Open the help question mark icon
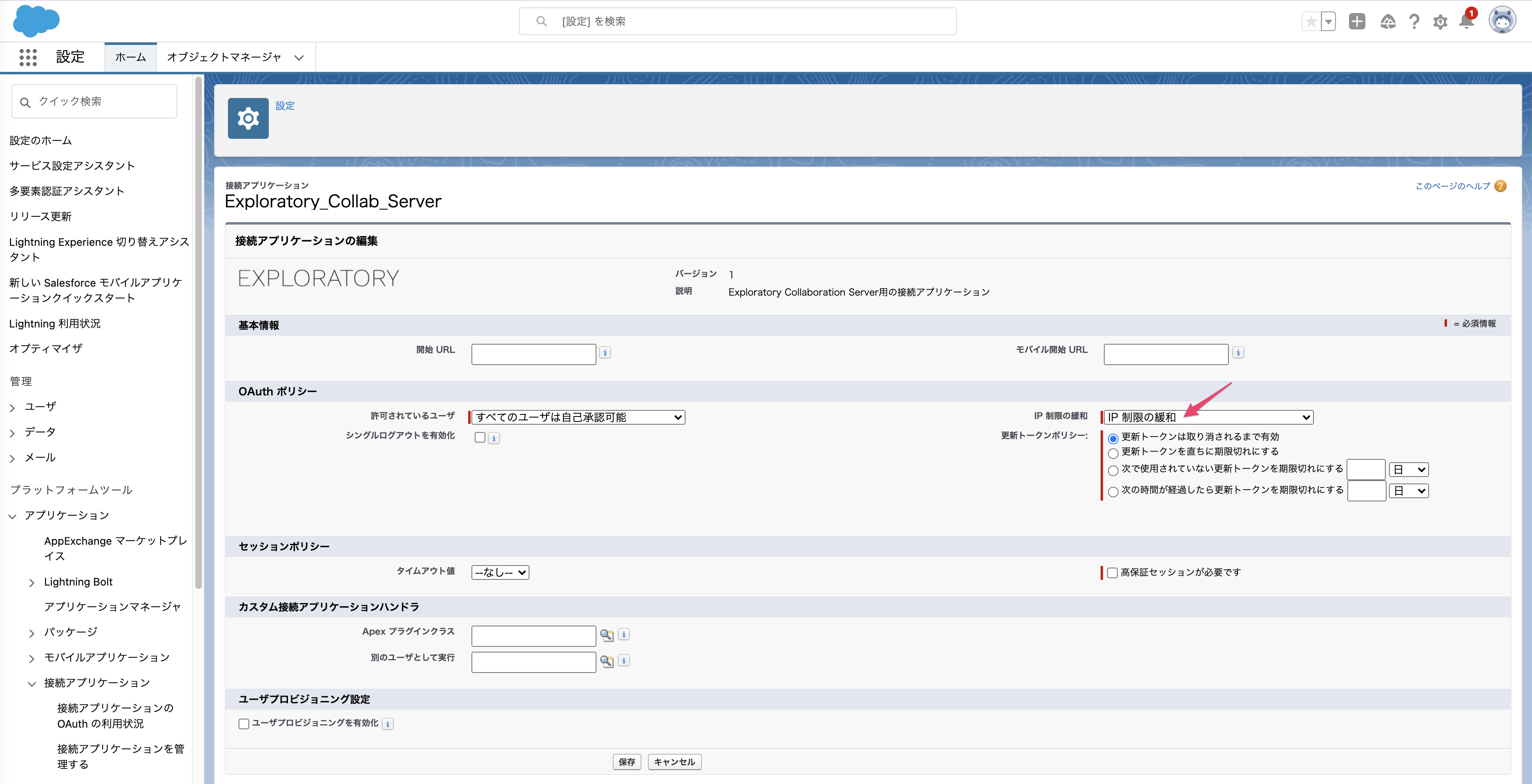Viewport: 1532px width, 784px height. [1414, 22]
